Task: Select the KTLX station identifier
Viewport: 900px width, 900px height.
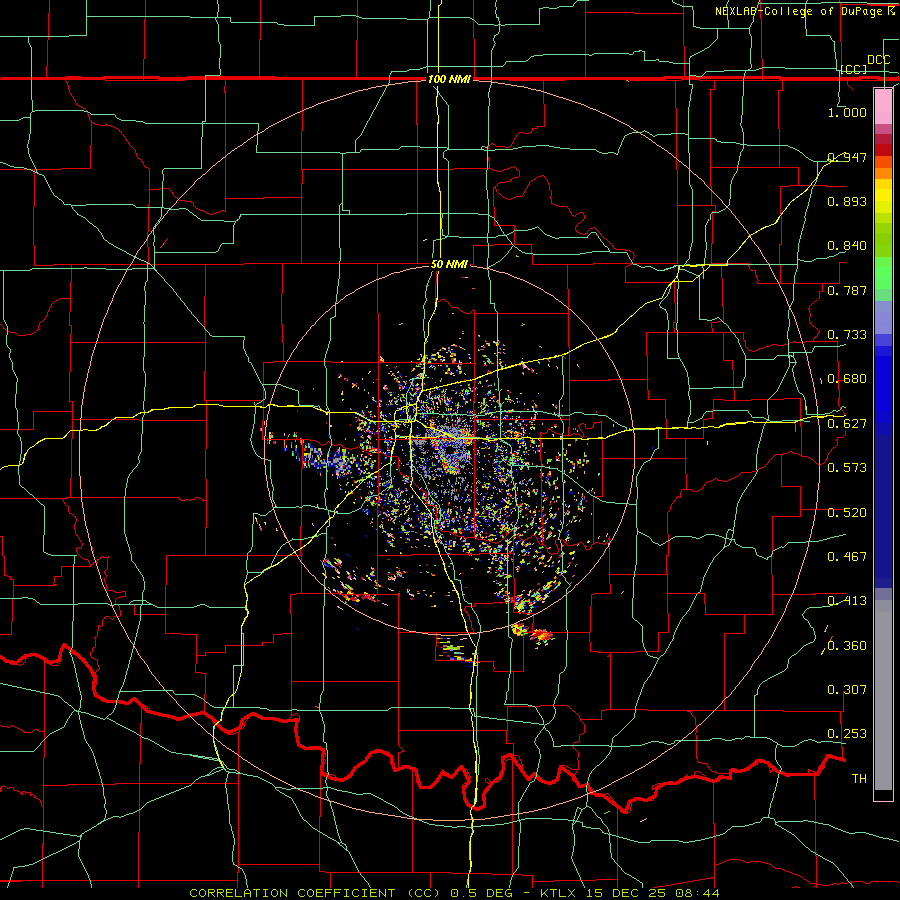Action: (x=560, y=893)
